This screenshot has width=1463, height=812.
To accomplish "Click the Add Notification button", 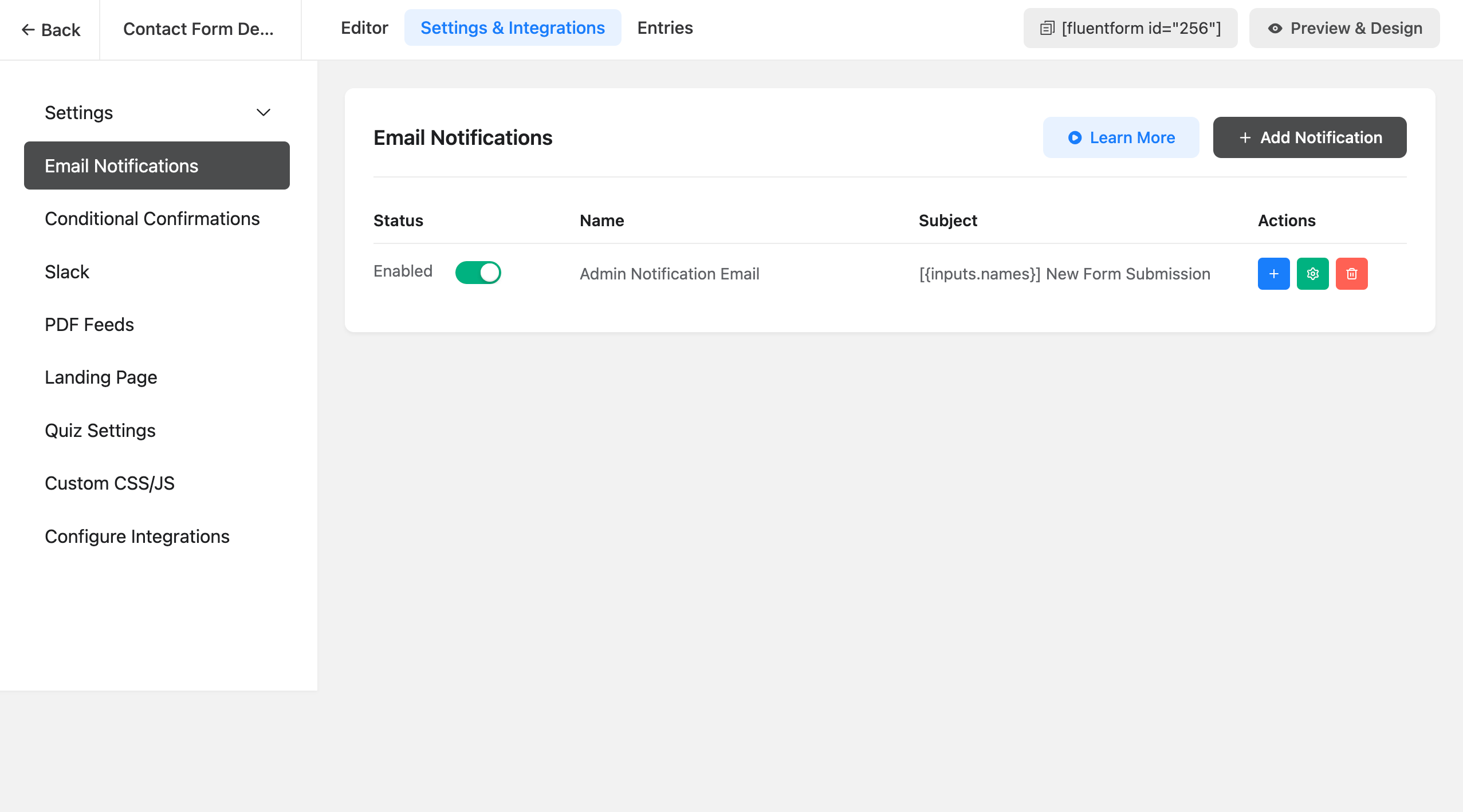I will (x=1310, y=137).
